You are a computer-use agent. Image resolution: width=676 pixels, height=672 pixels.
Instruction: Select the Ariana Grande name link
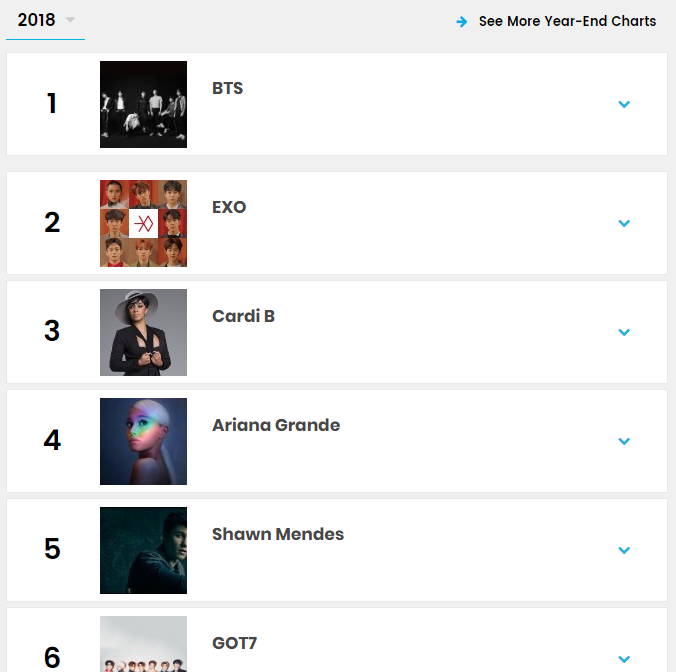point(276,425)
